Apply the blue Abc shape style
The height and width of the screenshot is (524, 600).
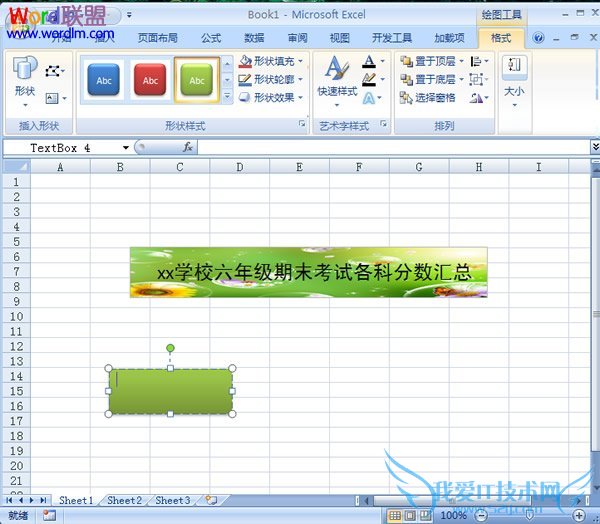104,80
